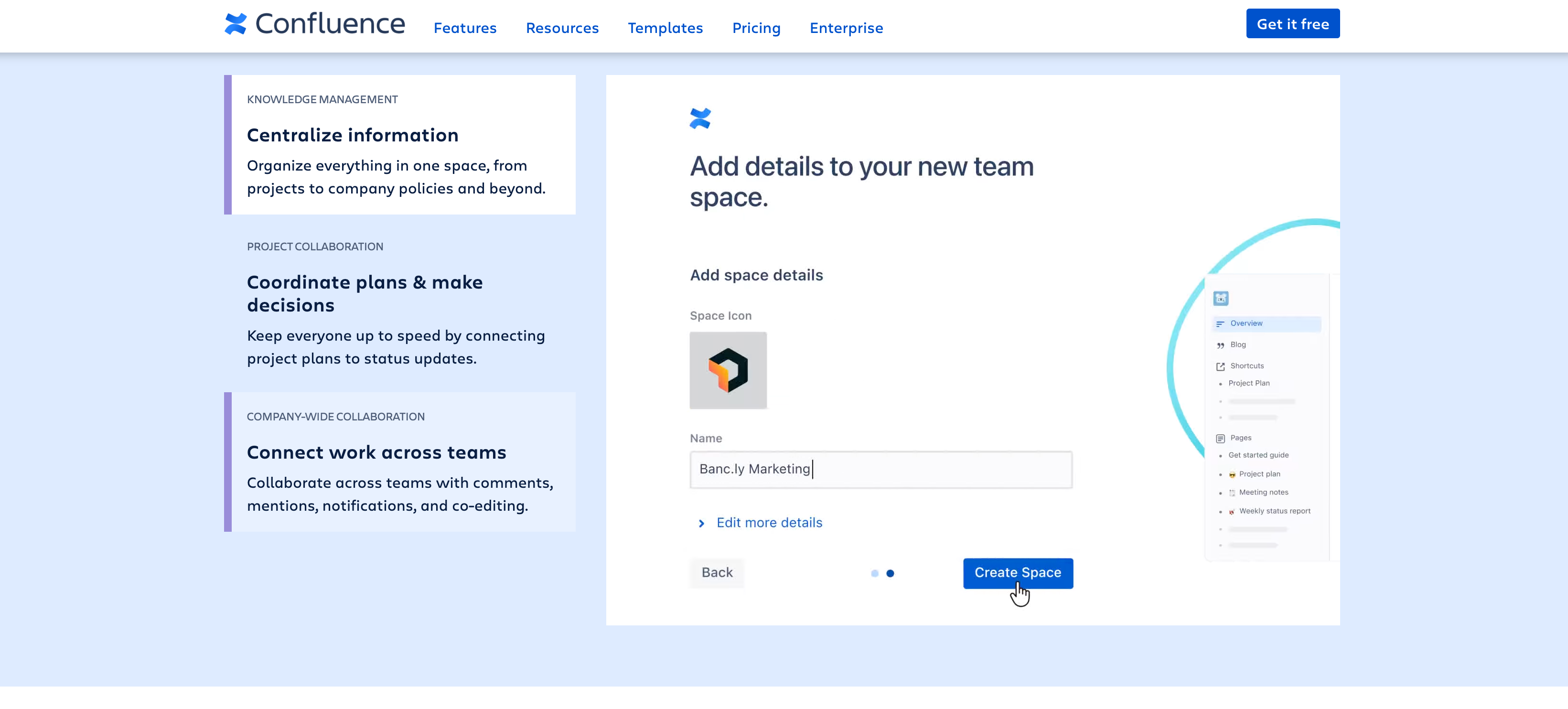Open Project Plan shortcut
Viewport: 1568px width, 709px height.
click(1248, 383)
